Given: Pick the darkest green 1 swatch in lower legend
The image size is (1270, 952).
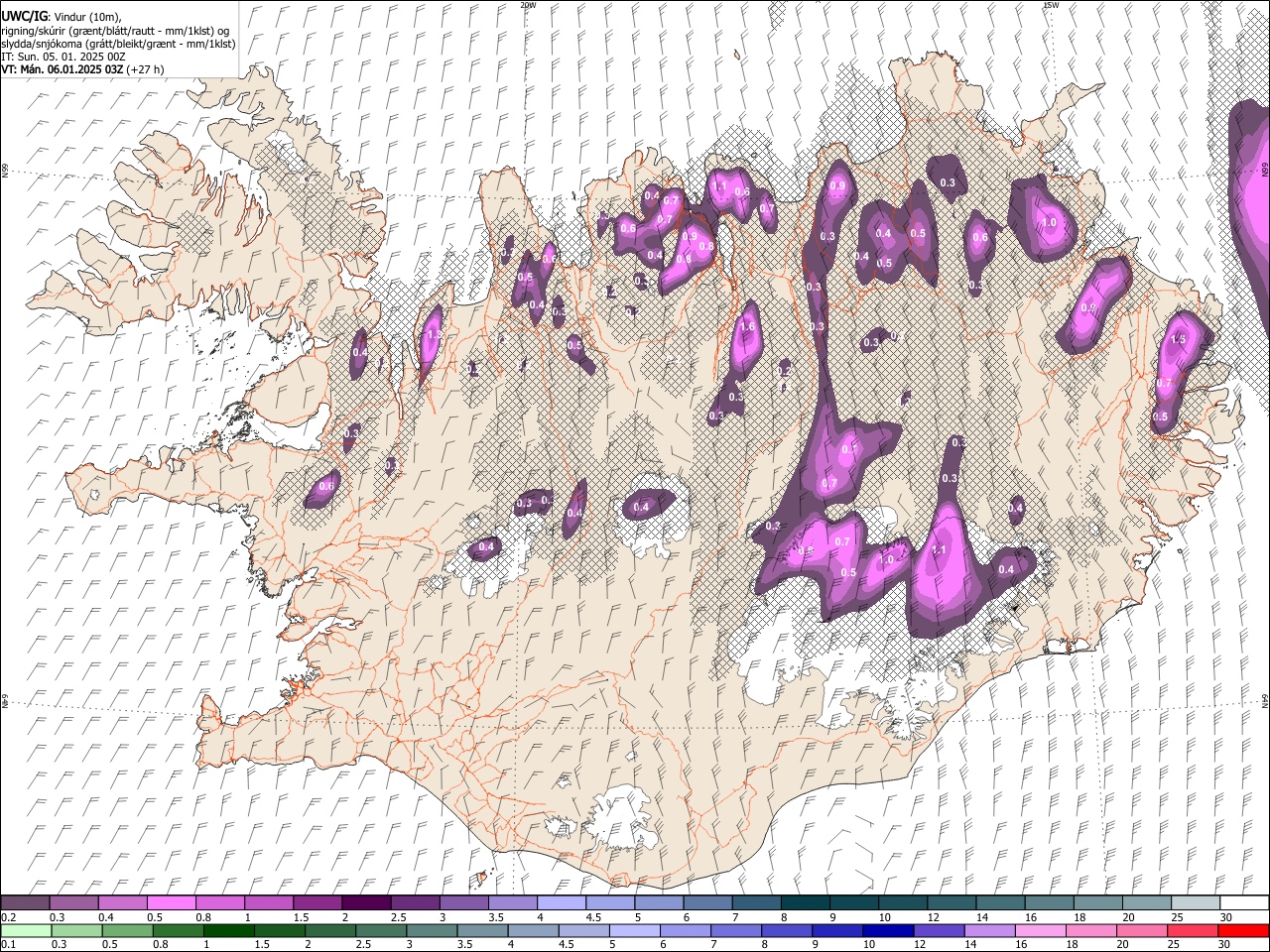Looking at the screenshot, I should (x=229, y=930).
